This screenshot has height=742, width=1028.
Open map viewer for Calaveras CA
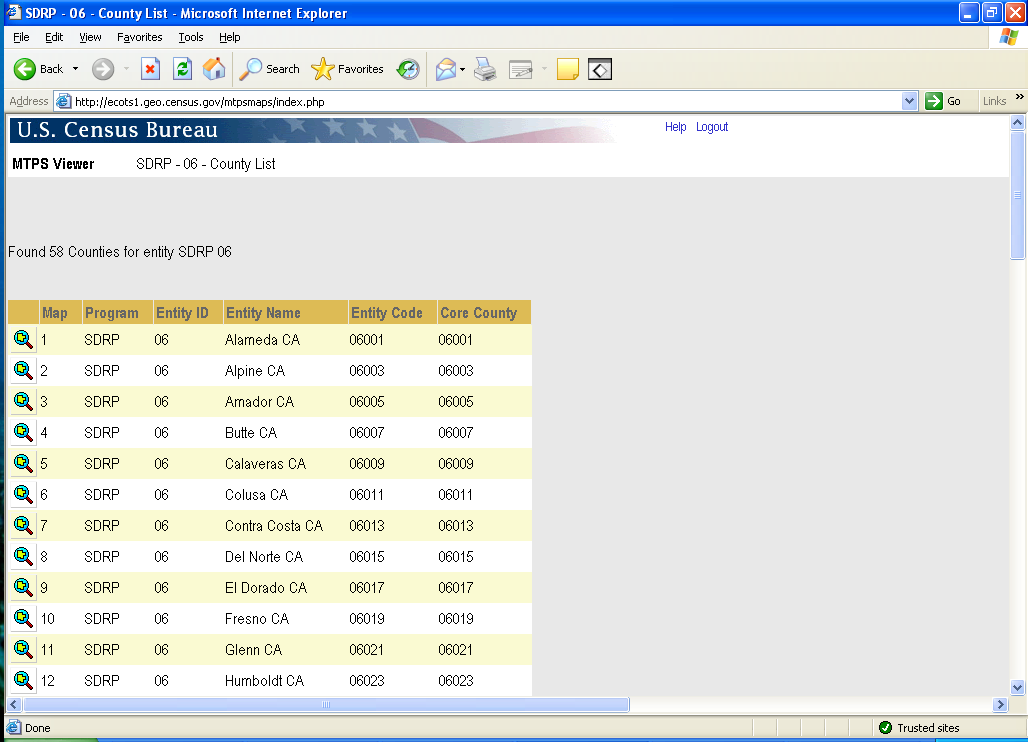coord(24,463)
